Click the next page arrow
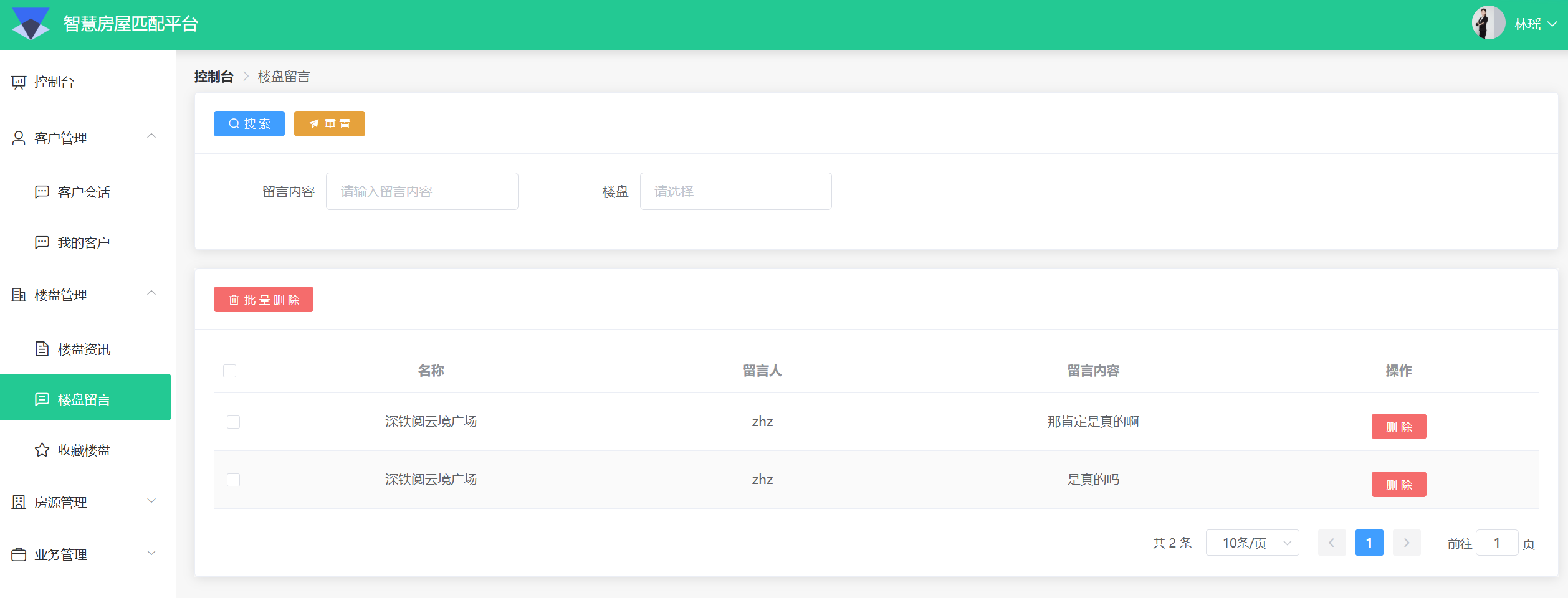The image size is (1568, 598). 1407,543
